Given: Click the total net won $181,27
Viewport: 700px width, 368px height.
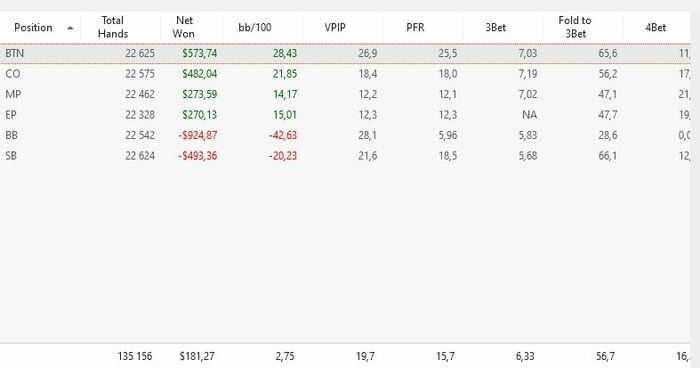Looking at the screenshot, I should coord(197,356).
